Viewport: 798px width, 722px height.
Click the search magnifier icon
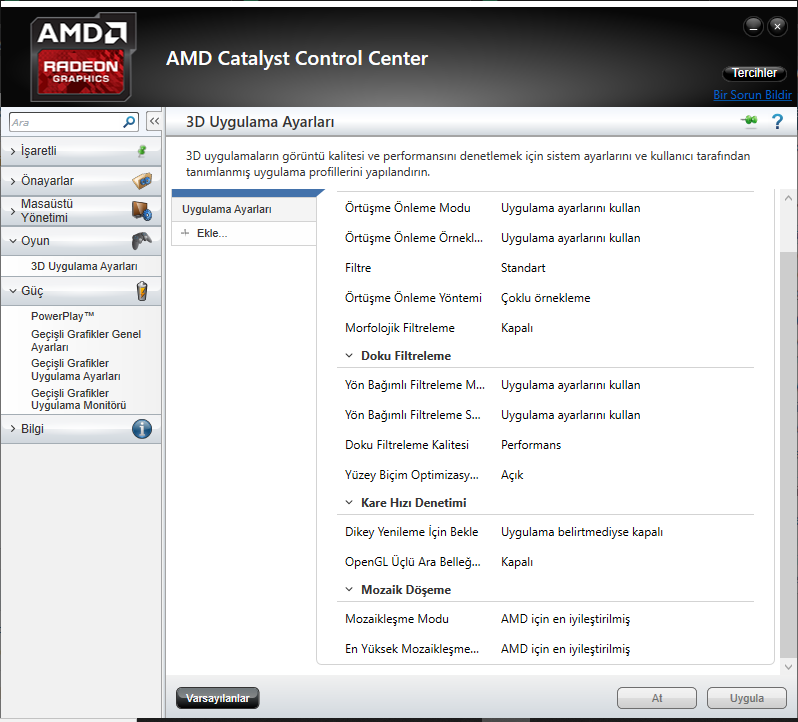pos(129,122)
